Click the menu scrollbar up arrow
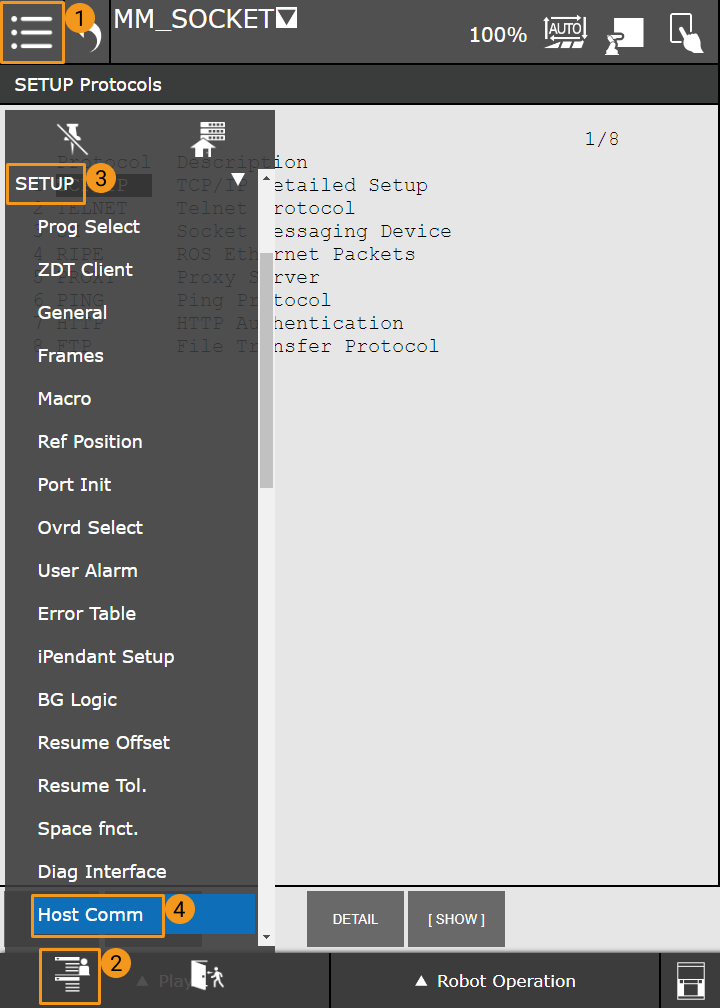Image resolution: width=720 pixels, height=1008 pixels. click(x=266, y=178)
